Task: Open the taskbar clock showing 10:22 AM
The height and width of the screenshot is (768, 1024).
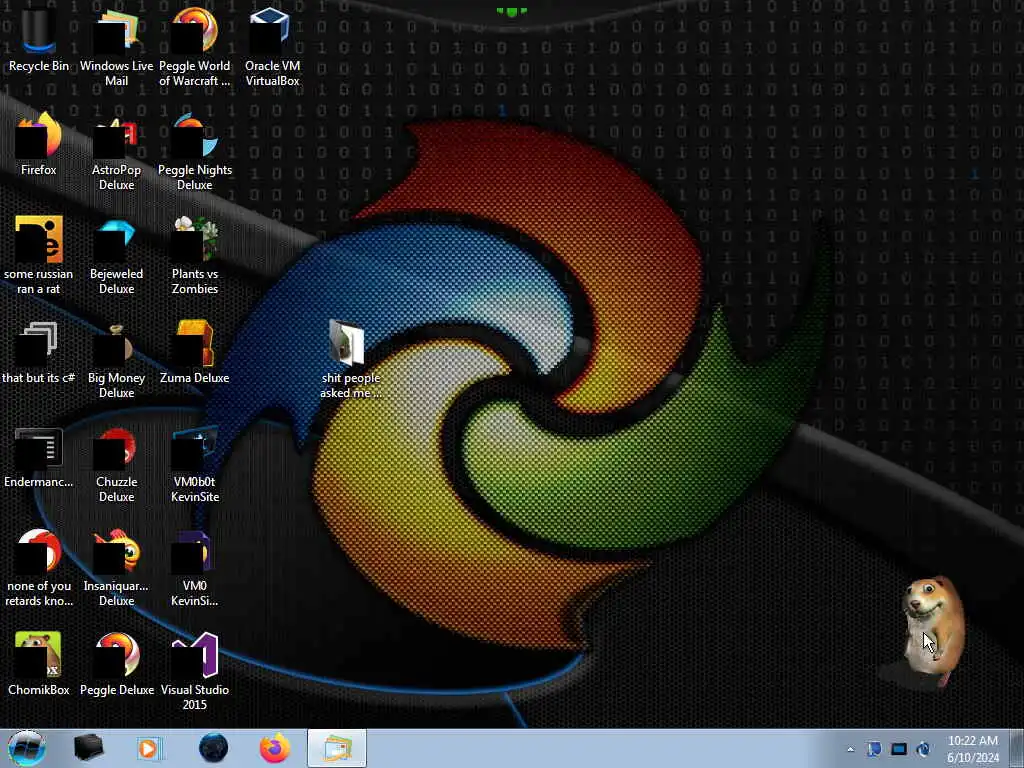Action: [x=973, y=749]
